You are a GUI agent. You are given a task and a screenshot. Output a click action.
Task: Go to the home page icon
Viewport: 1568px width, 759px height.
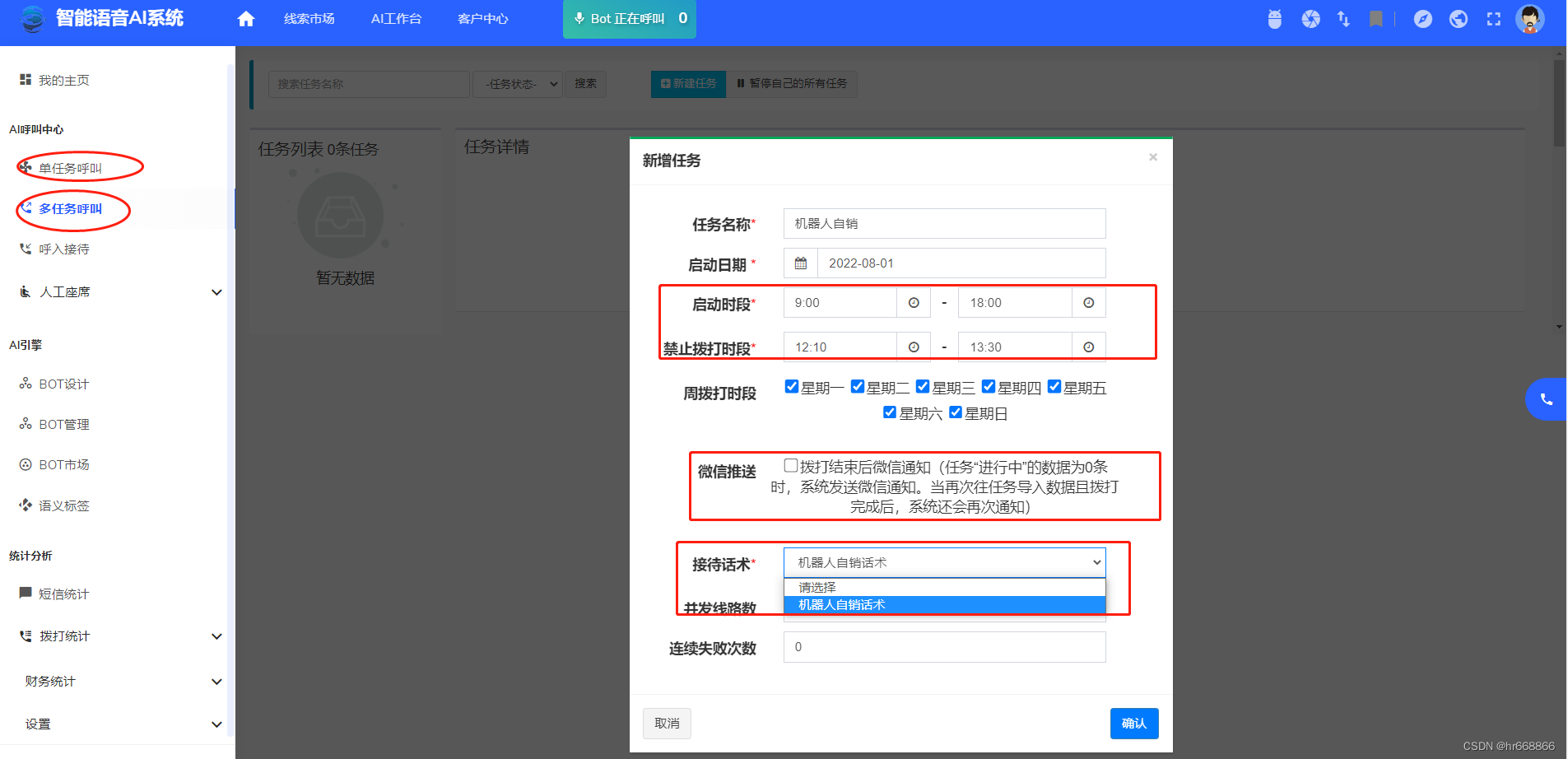click(x=245, y=19)
